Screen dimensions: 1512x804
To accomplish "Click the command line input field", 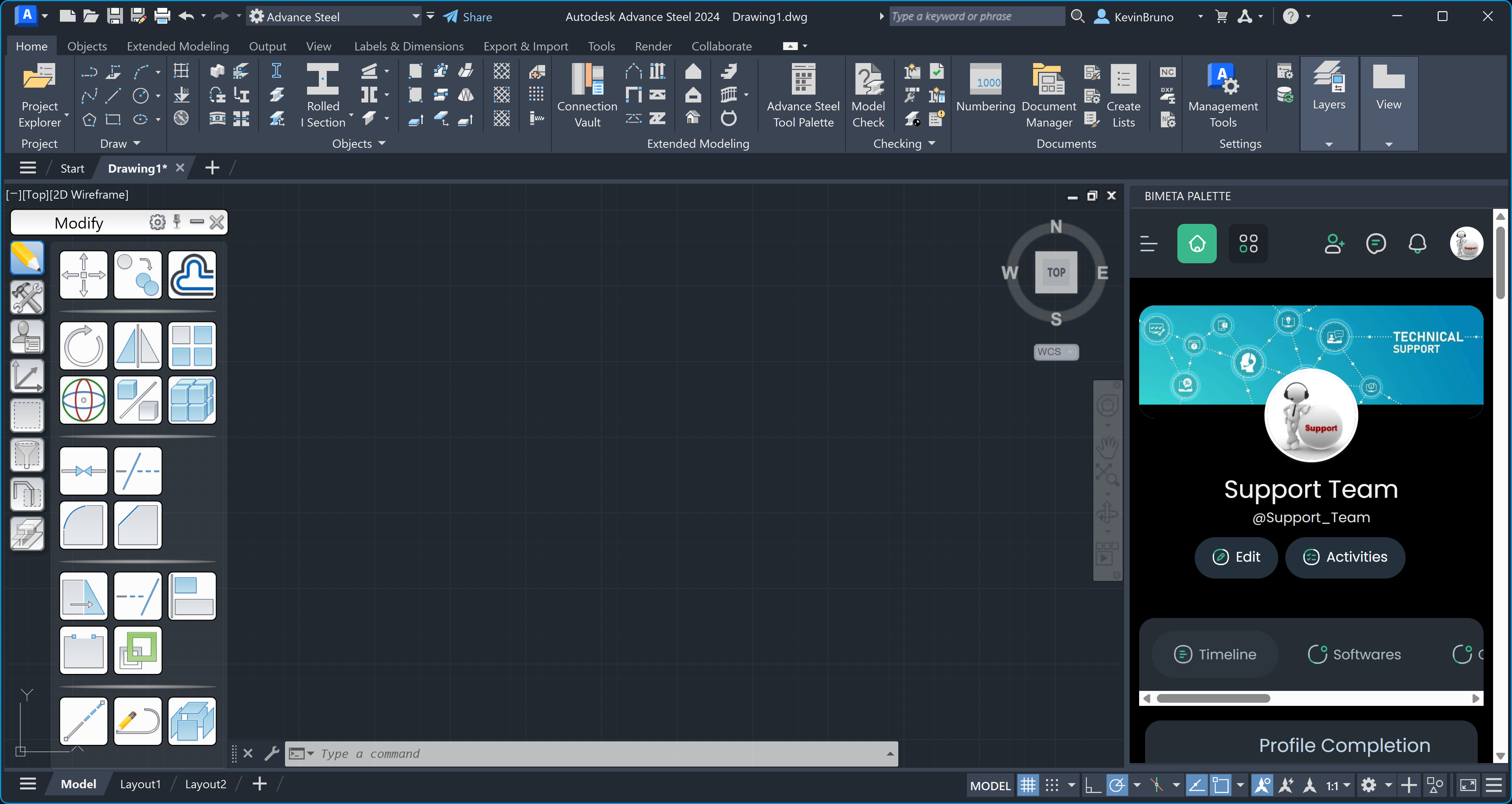I will tap(592, 754).
